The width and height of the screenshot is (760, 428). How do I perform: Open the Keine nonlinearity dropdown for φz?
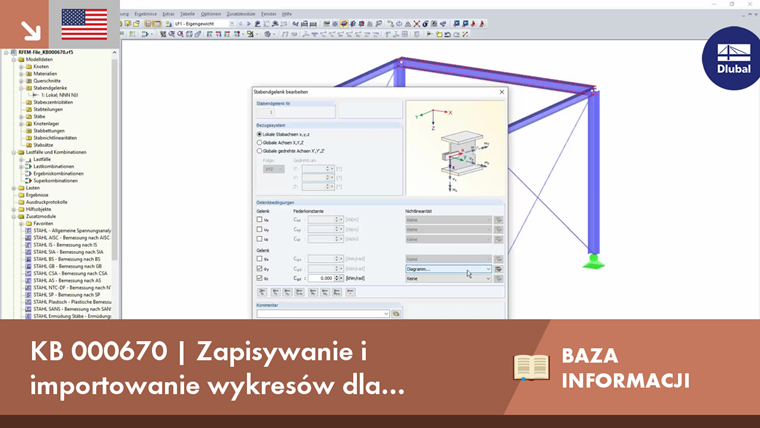pos(448,279)
